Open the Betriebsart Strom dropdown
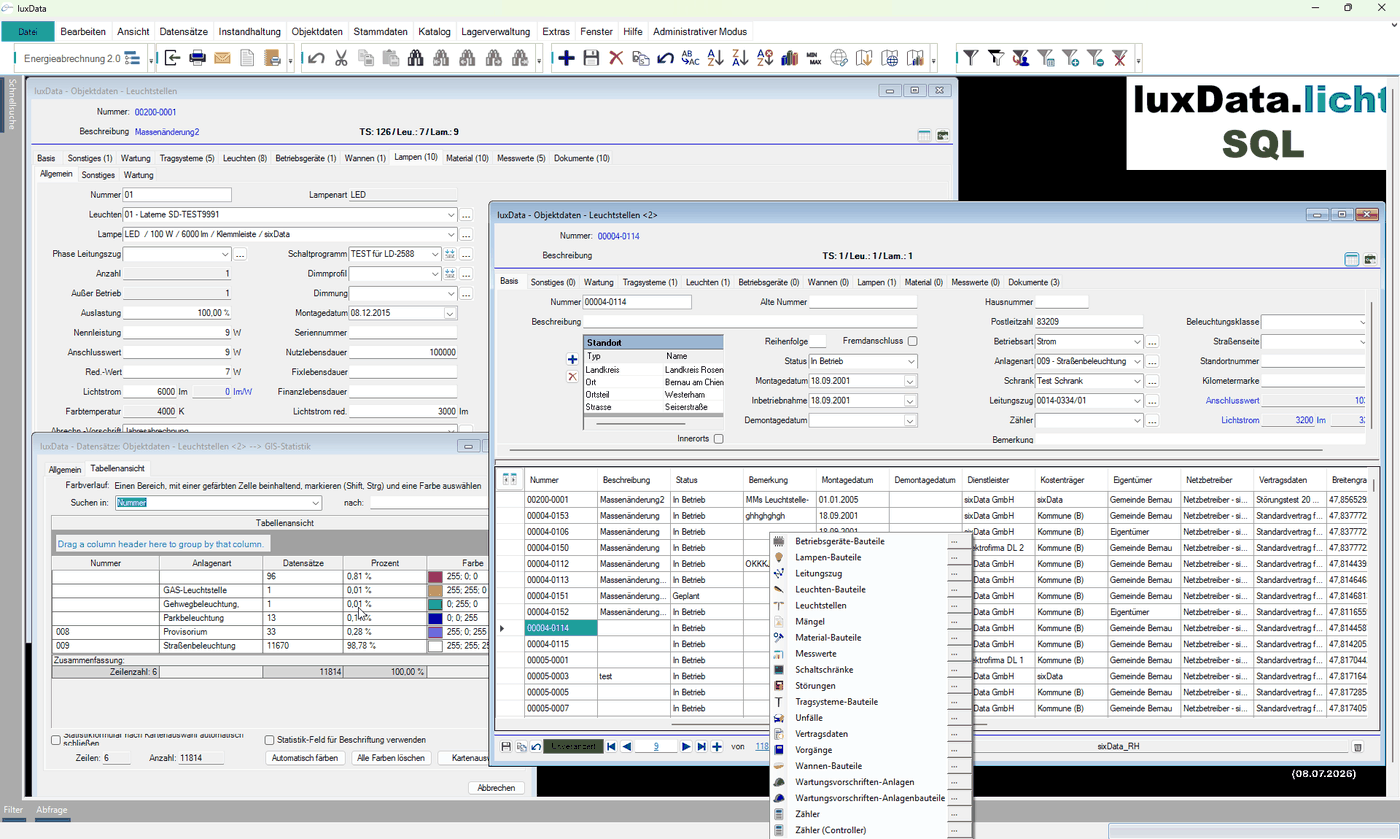This screenshot has width=1400, height=839. (1136, 341)
